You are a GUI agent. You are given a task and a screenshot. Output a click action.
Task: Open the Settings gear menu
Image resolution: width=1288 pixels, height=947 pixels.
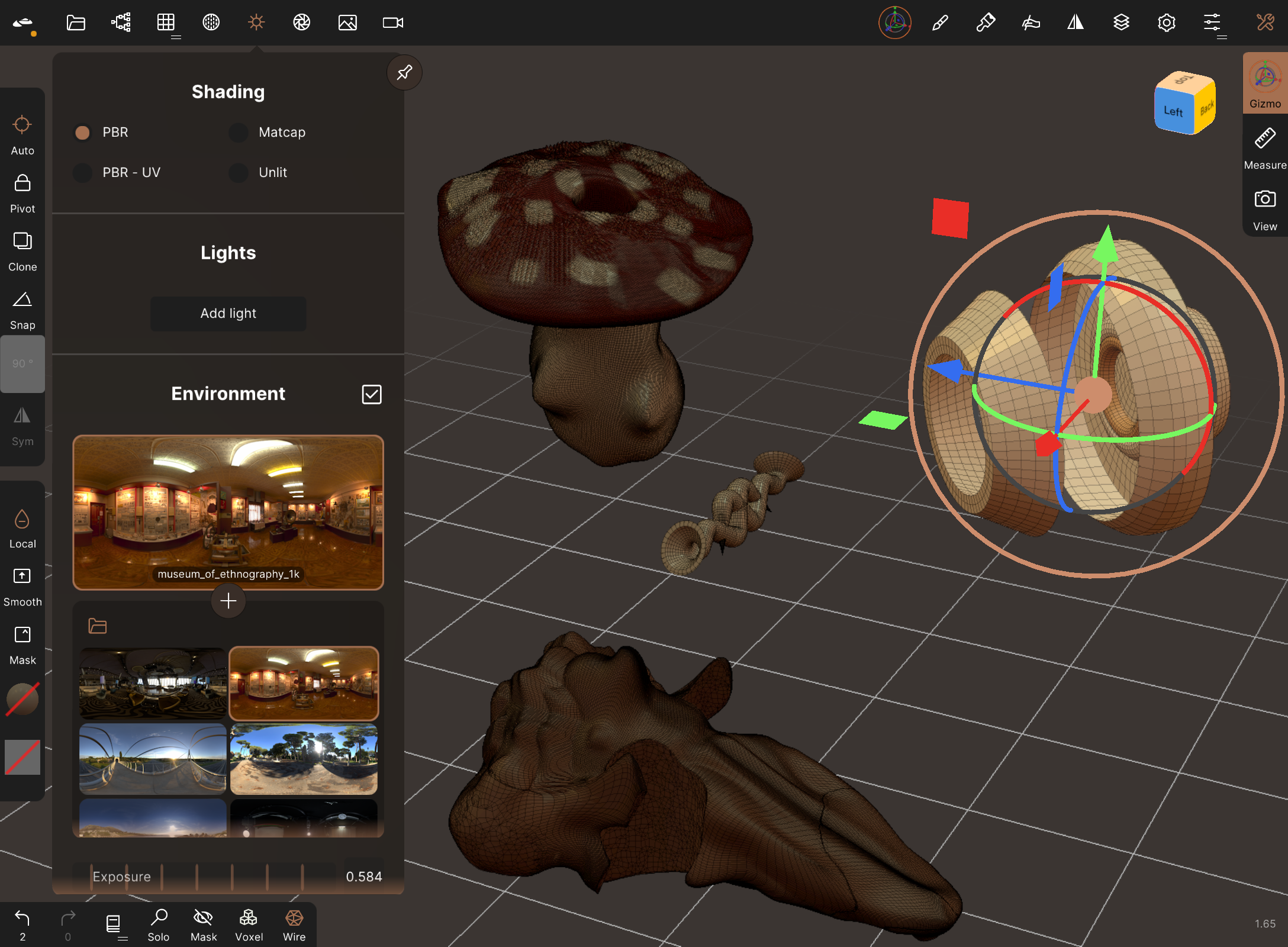pyautogui.click(x=1166, y=22)
